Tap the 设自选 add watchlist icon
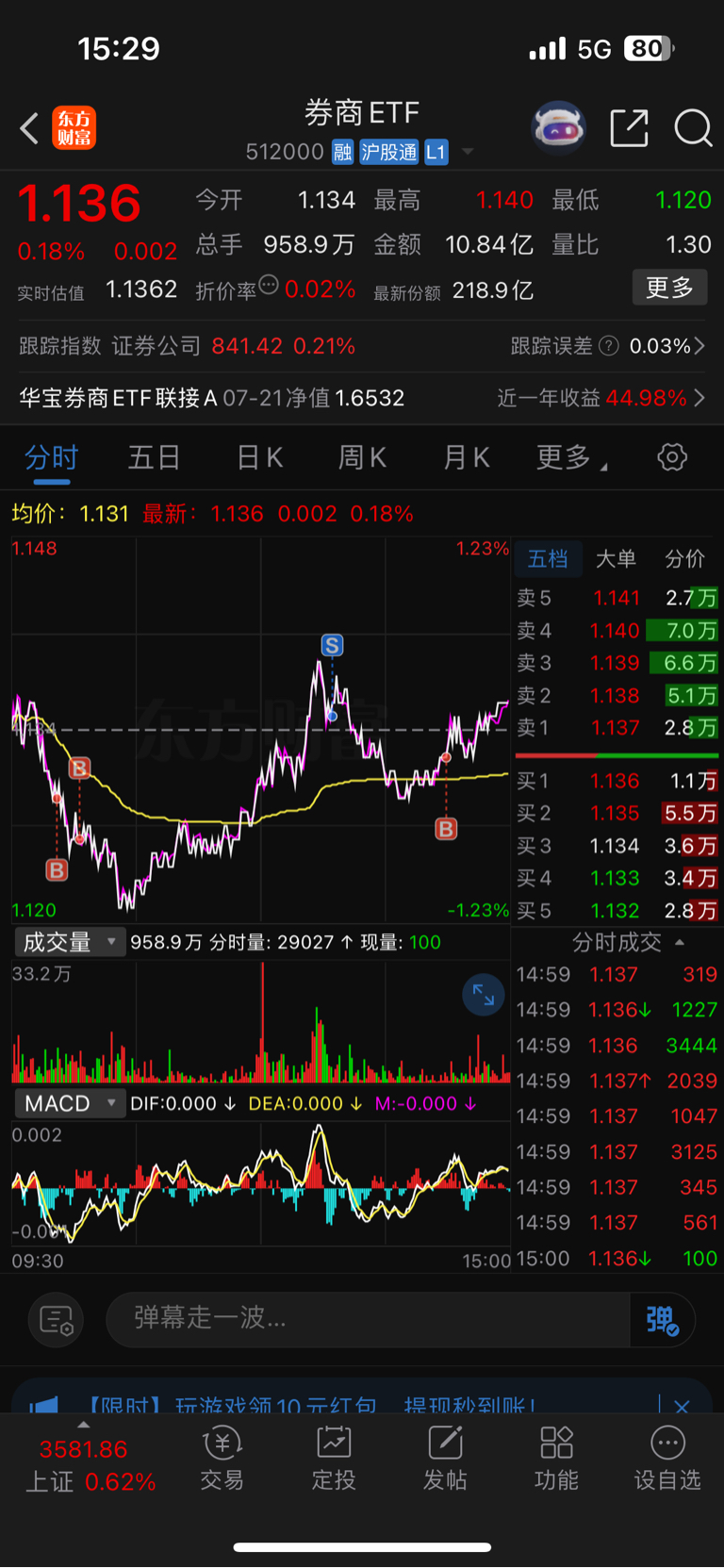 click(667, 1458)
